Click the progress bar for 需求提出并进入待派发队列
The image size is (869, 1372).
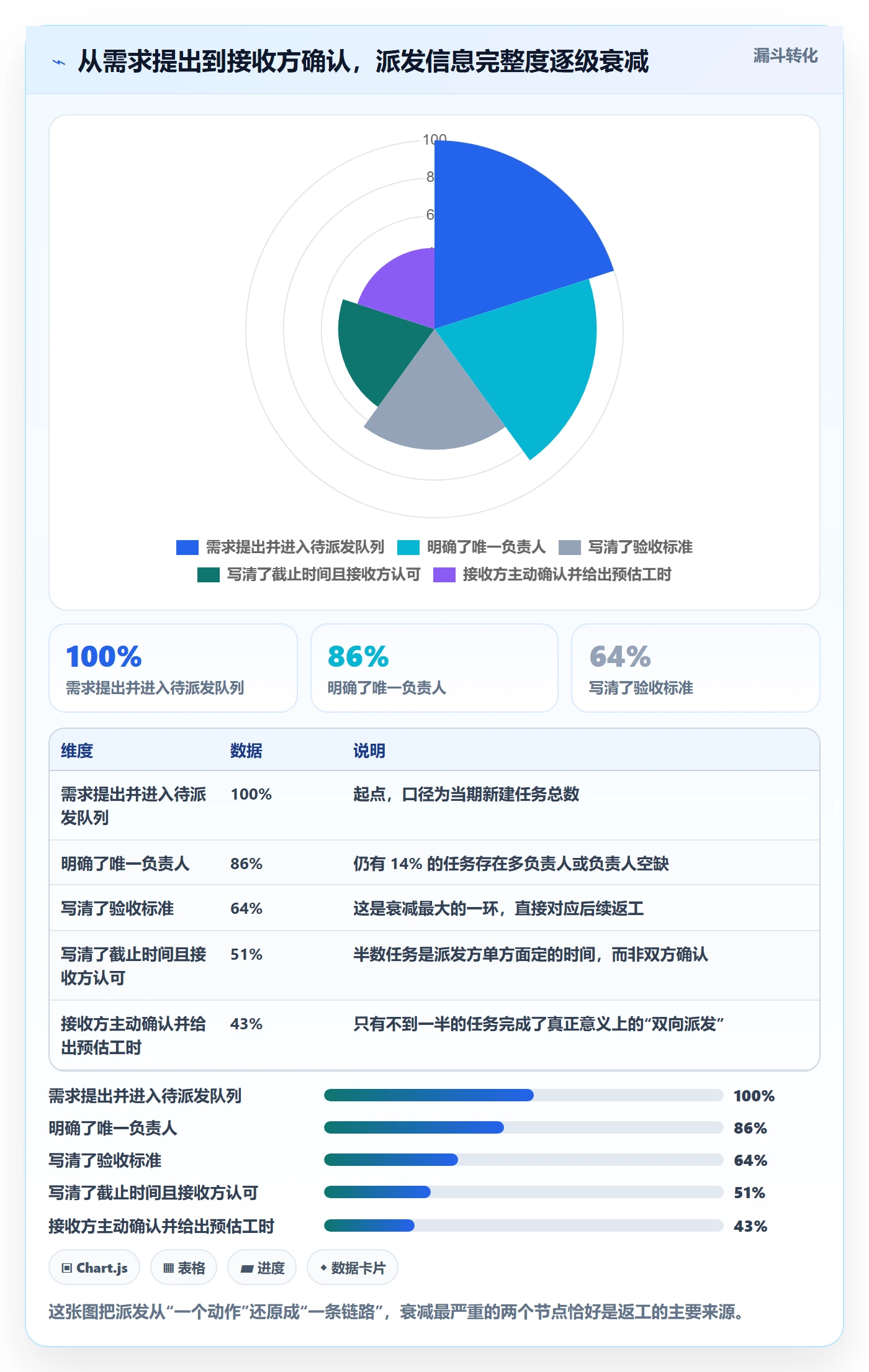(524, 1095)
